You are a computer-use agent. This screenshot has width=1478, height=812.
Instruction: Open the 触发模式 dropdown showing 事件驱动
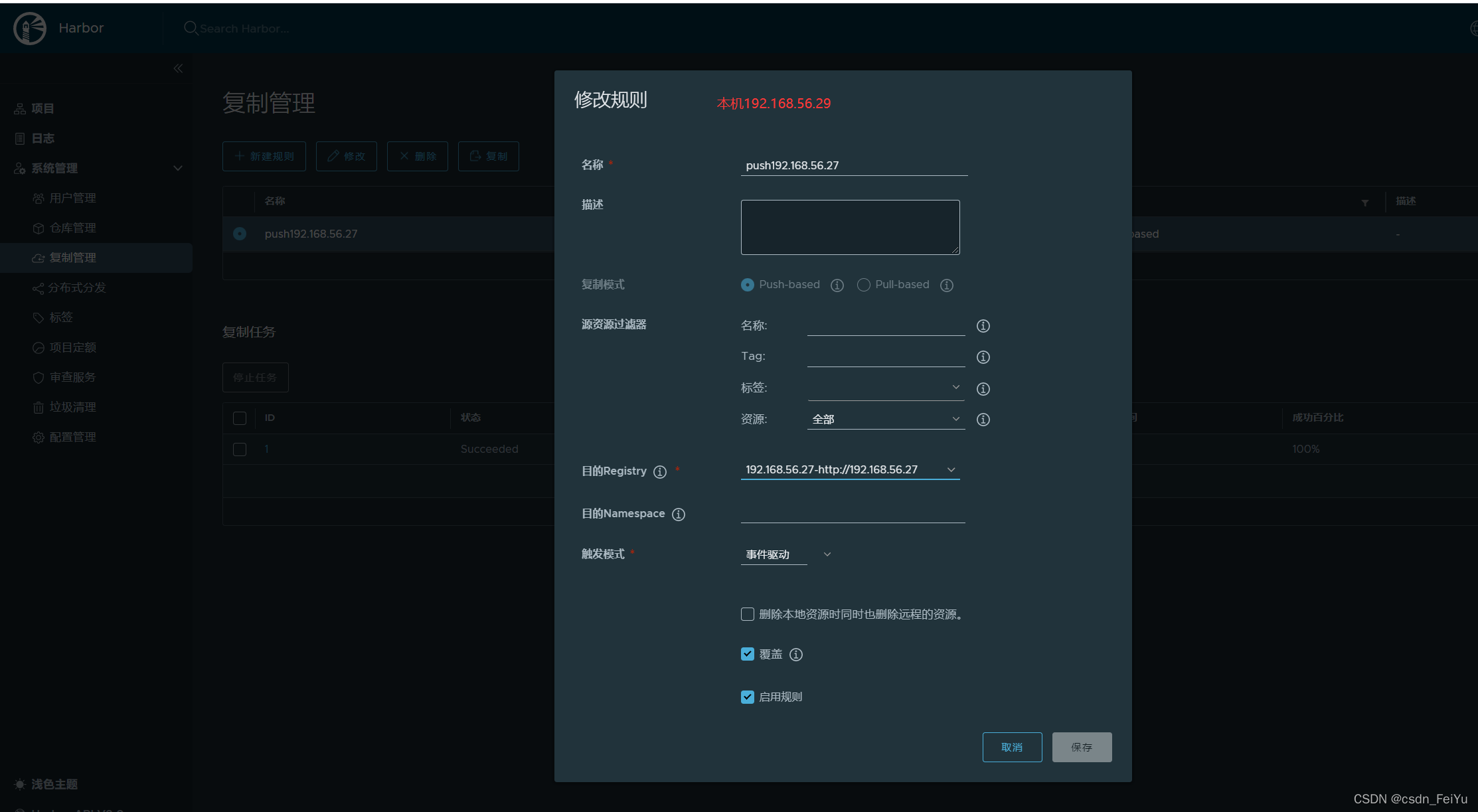pos(787,554)
